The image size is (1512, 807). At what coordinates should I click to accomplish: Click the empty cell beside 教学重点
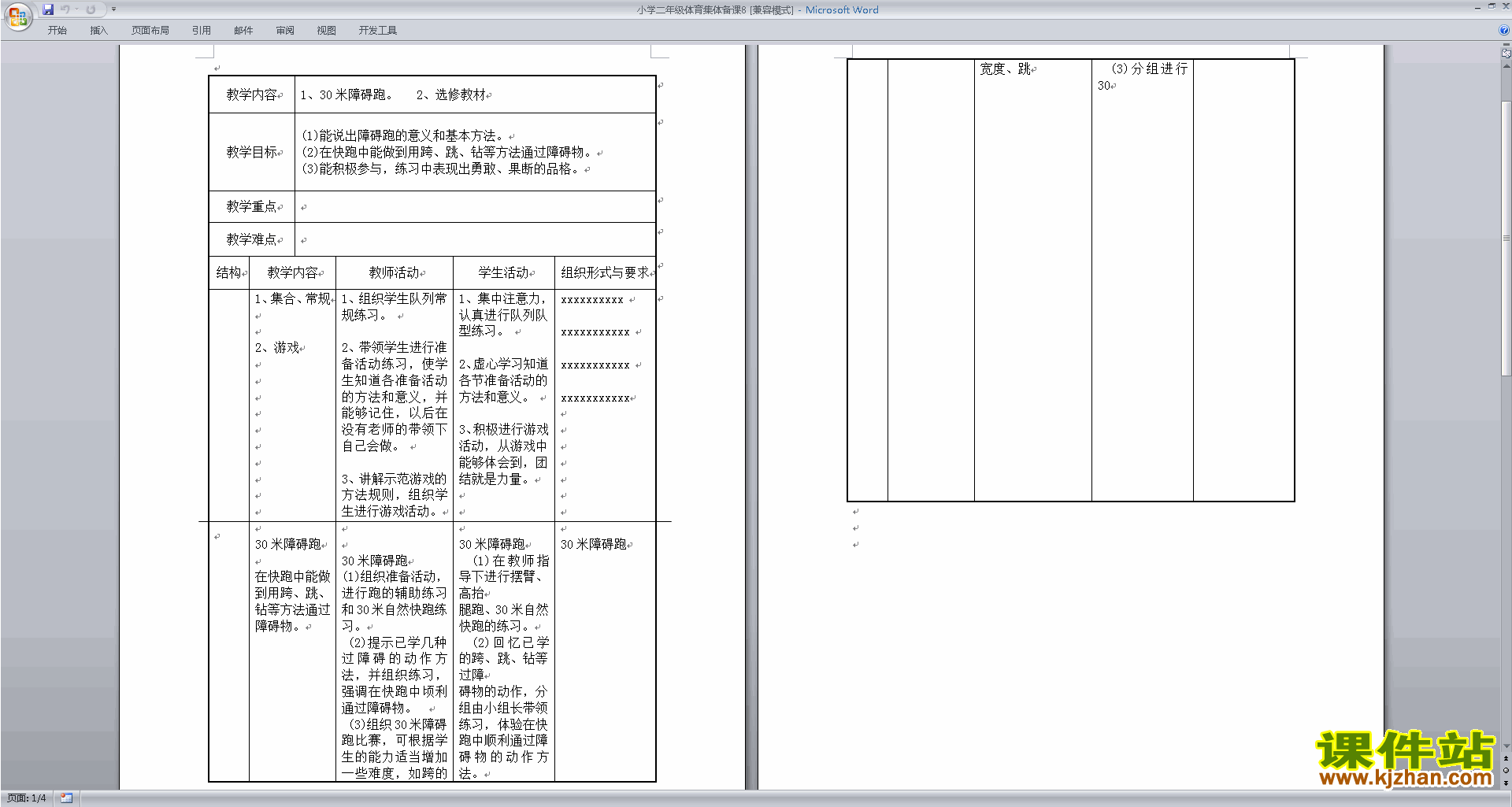pyautogui.click(x=476, y=207)
